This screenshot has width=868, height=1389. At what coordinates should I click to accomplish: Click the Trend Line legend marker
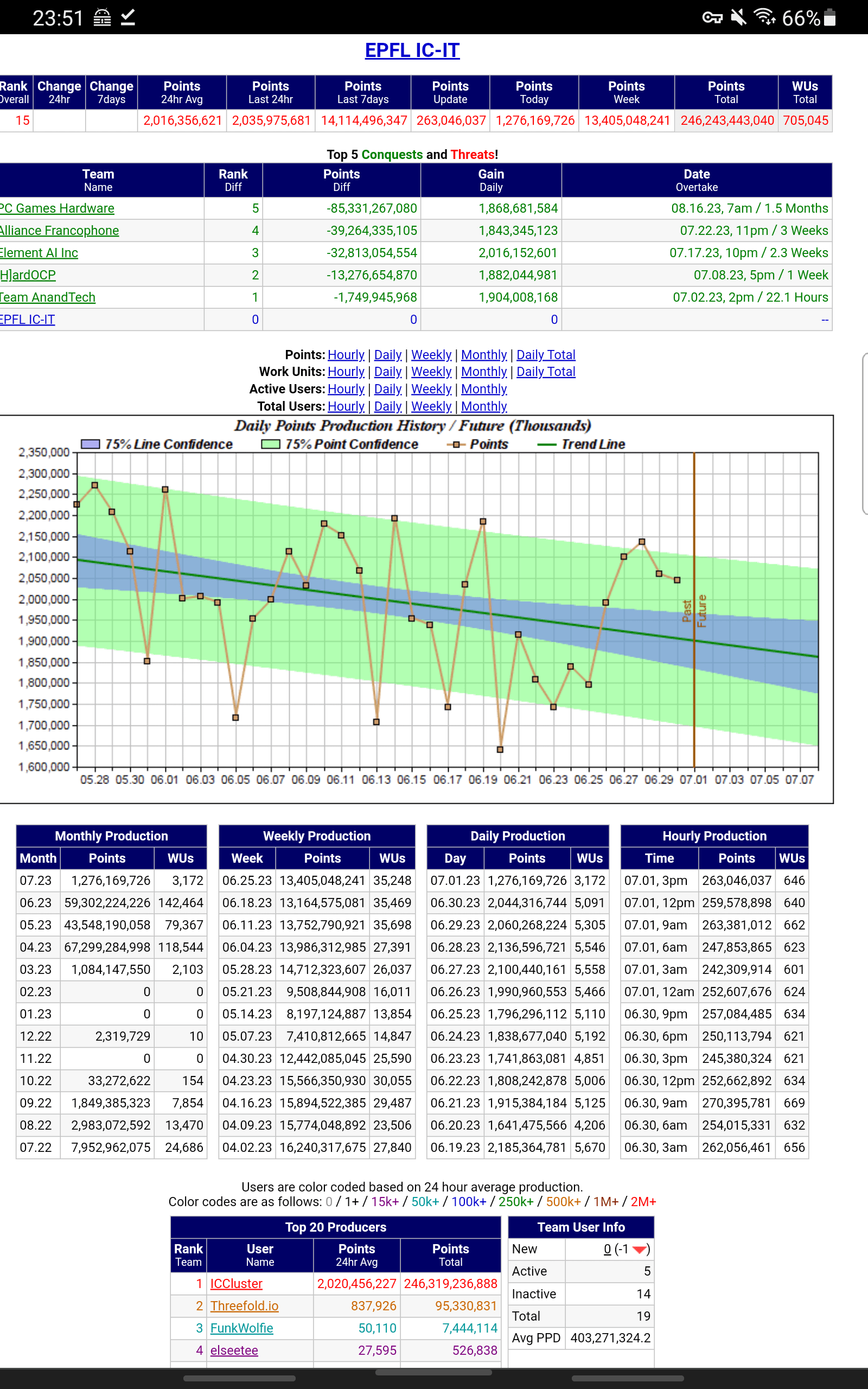546,445
